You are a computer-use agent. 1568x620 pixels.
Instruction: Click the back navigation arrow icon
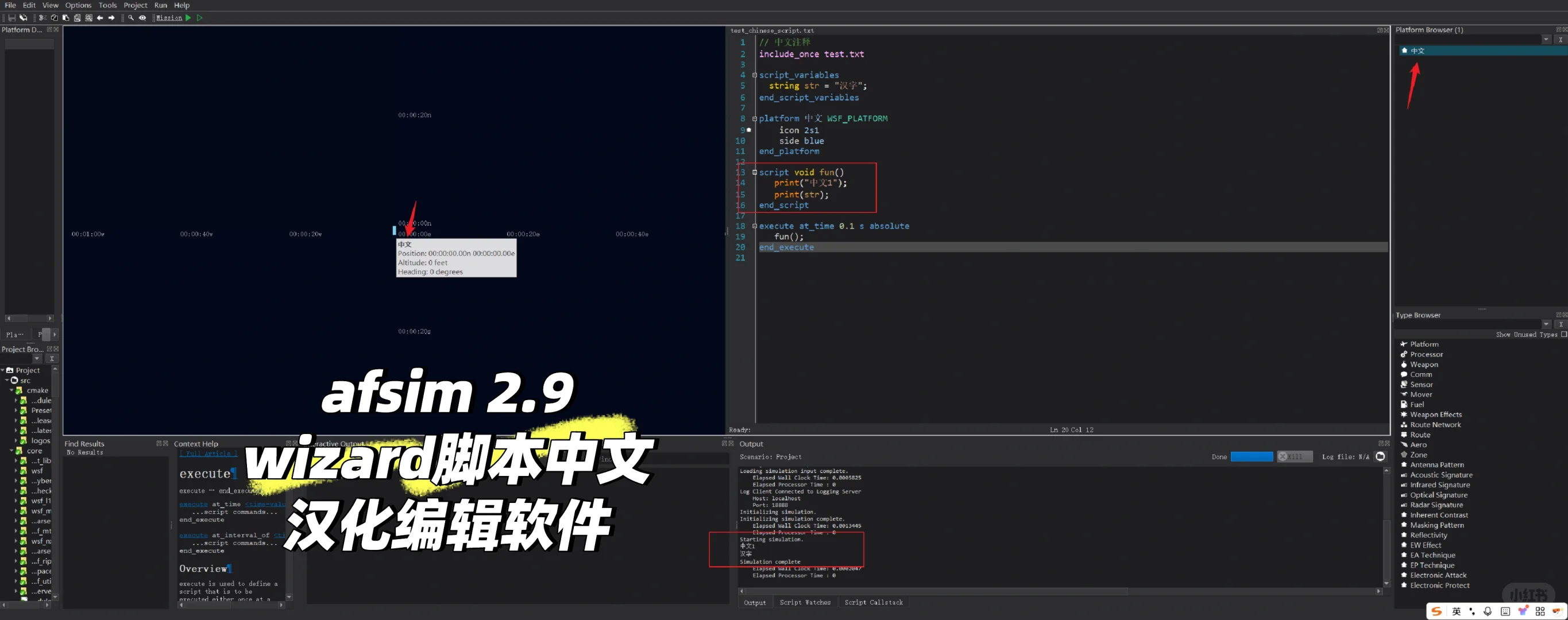tap(99, 18)
